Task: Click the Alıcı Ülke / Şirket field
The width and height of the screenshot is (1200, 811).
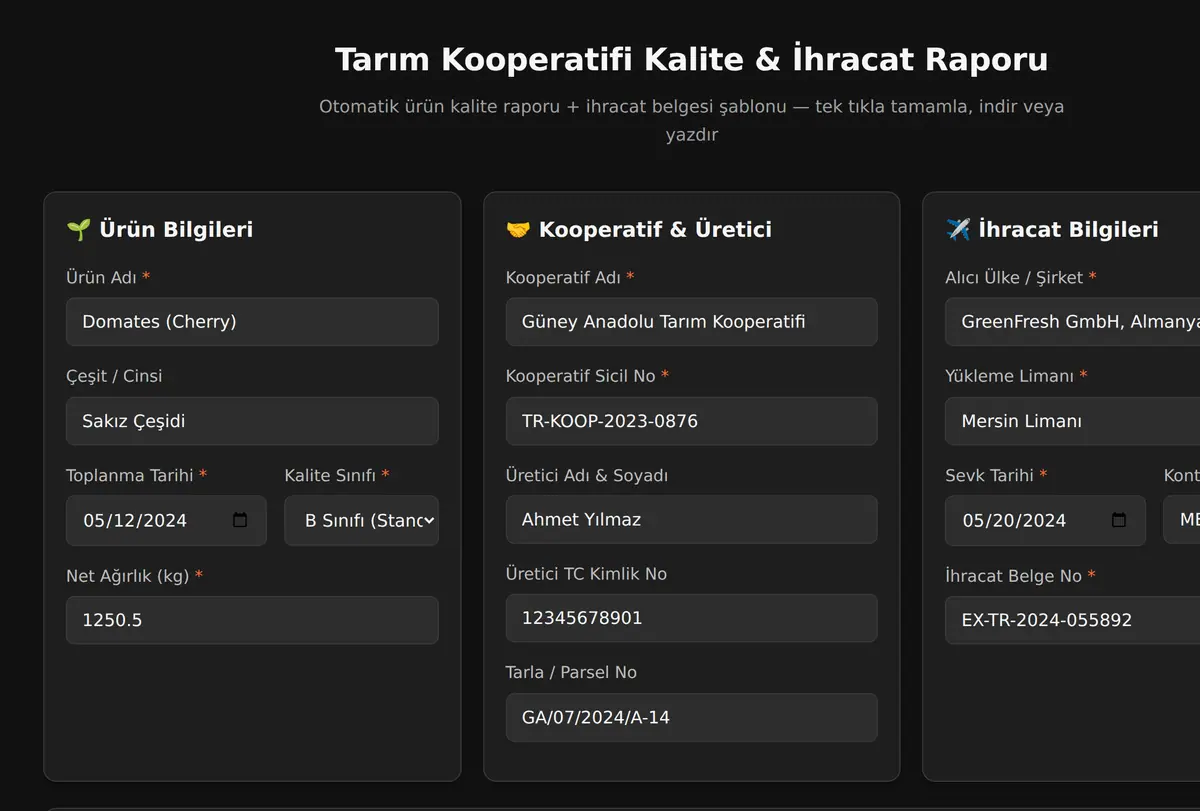Action: (x=1072, y=322)
